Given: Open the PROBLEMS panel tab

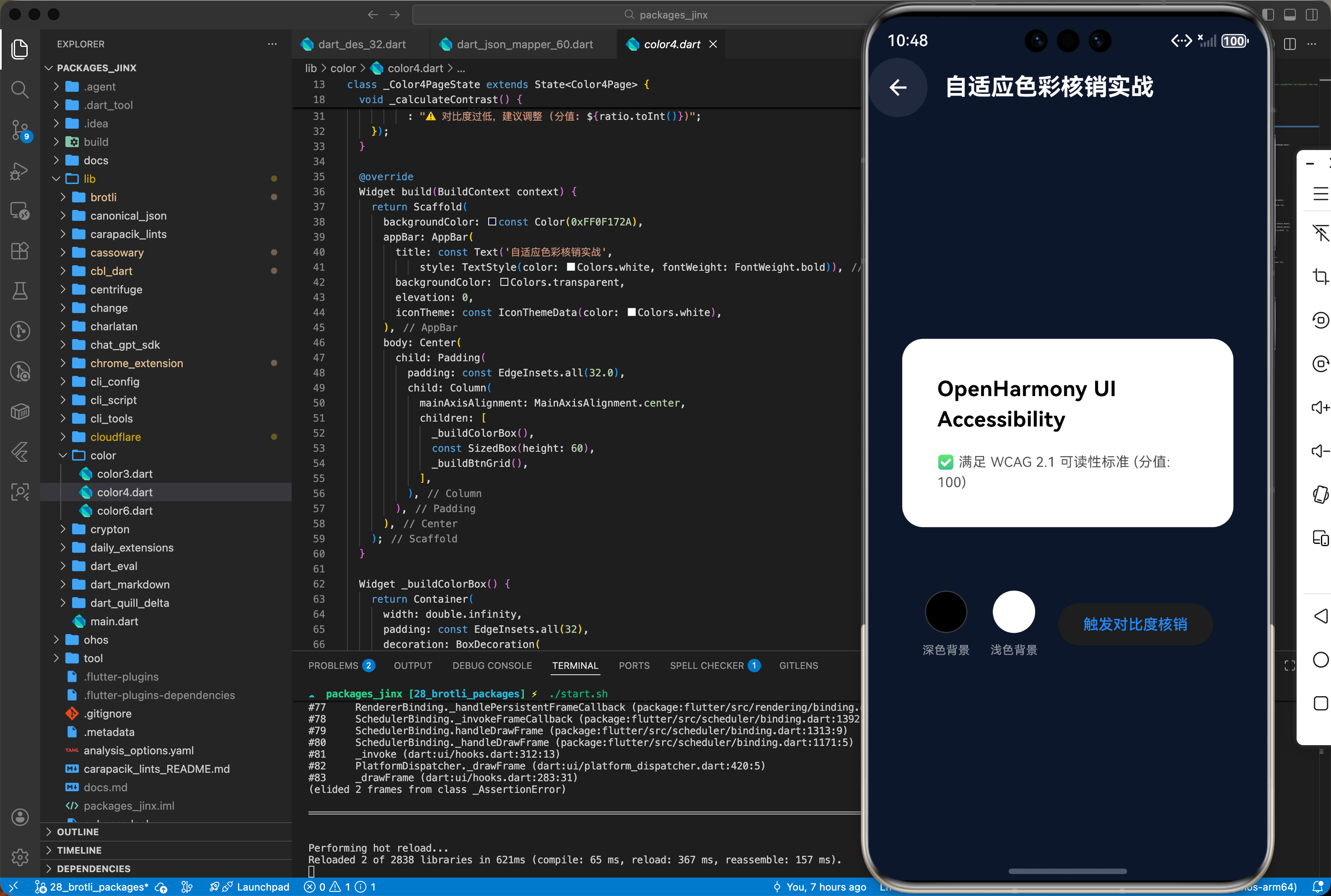Looking at the screenshot, I should pyautogui.click(x=341, y=666).
